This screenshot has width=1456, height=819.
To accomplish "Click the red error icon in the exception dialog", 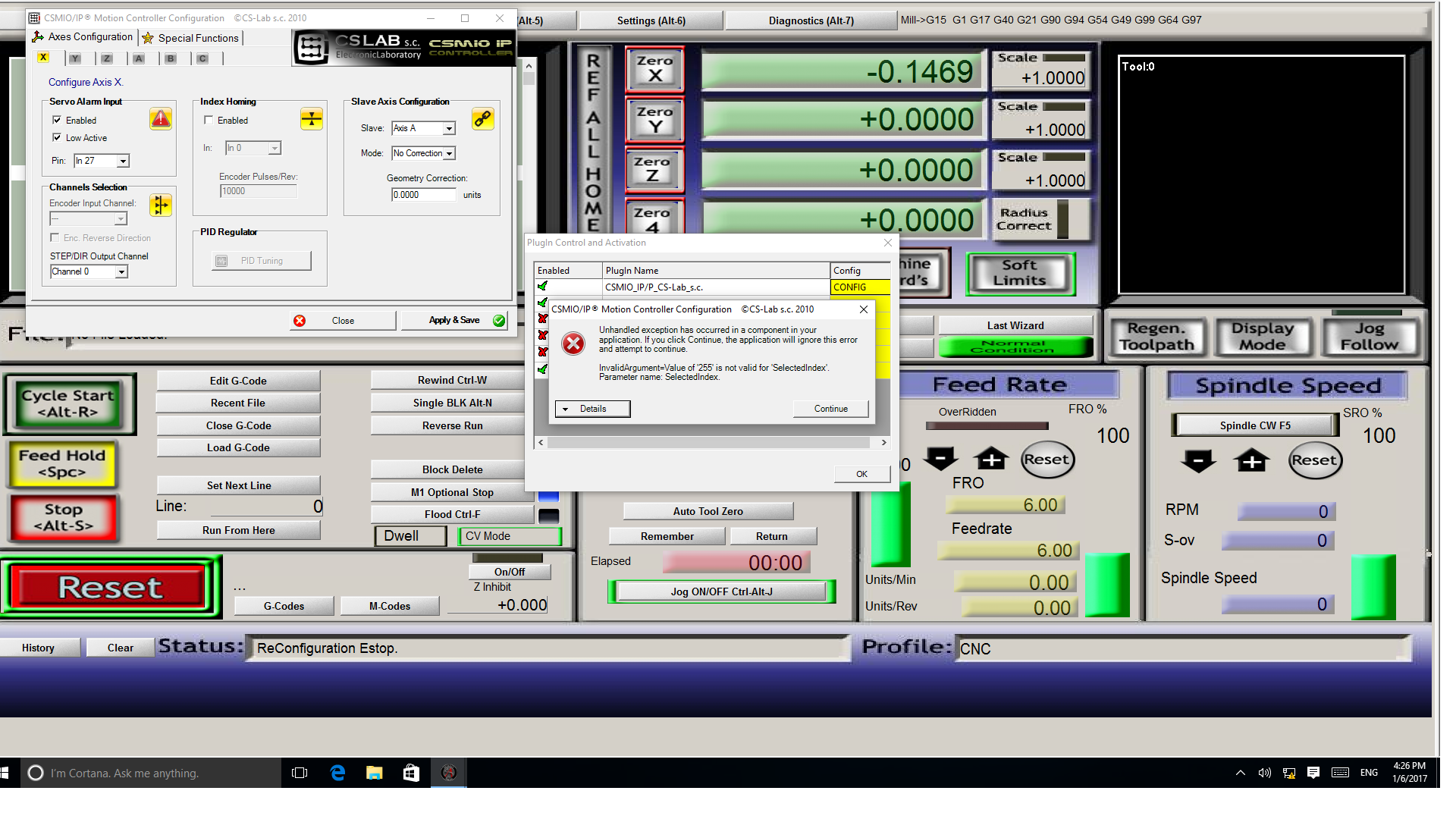I will point(573,344).
